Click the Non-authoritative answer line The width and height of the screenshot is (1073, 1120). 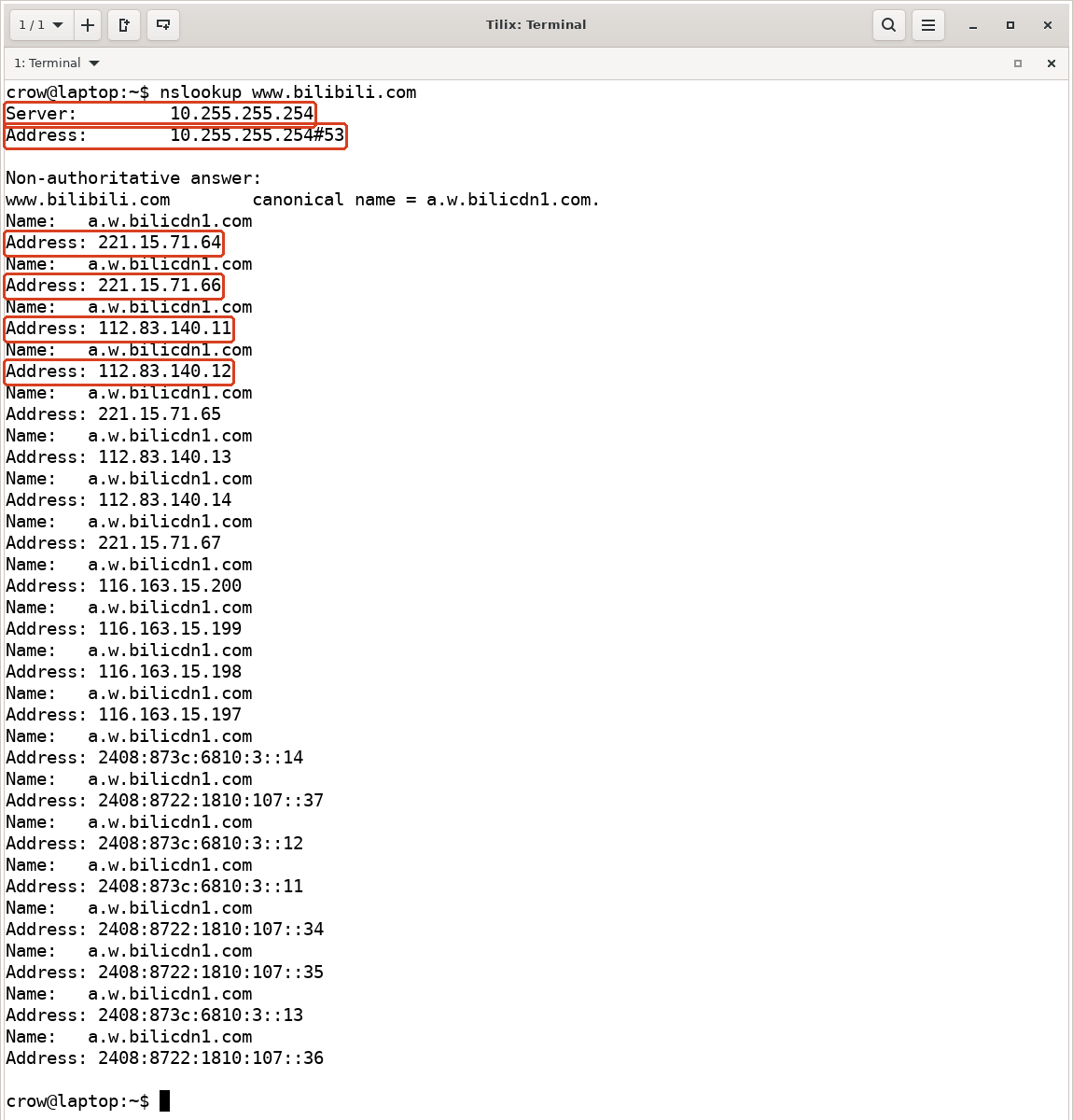point(133,178)
